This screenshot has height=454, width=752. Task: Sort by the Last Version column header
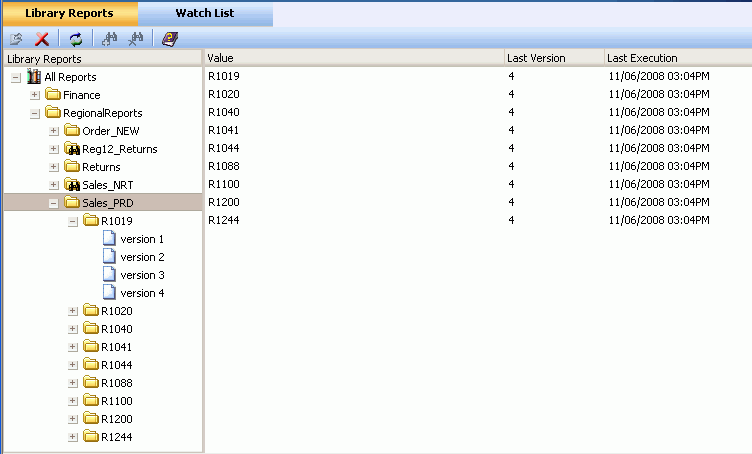[554, 58]
